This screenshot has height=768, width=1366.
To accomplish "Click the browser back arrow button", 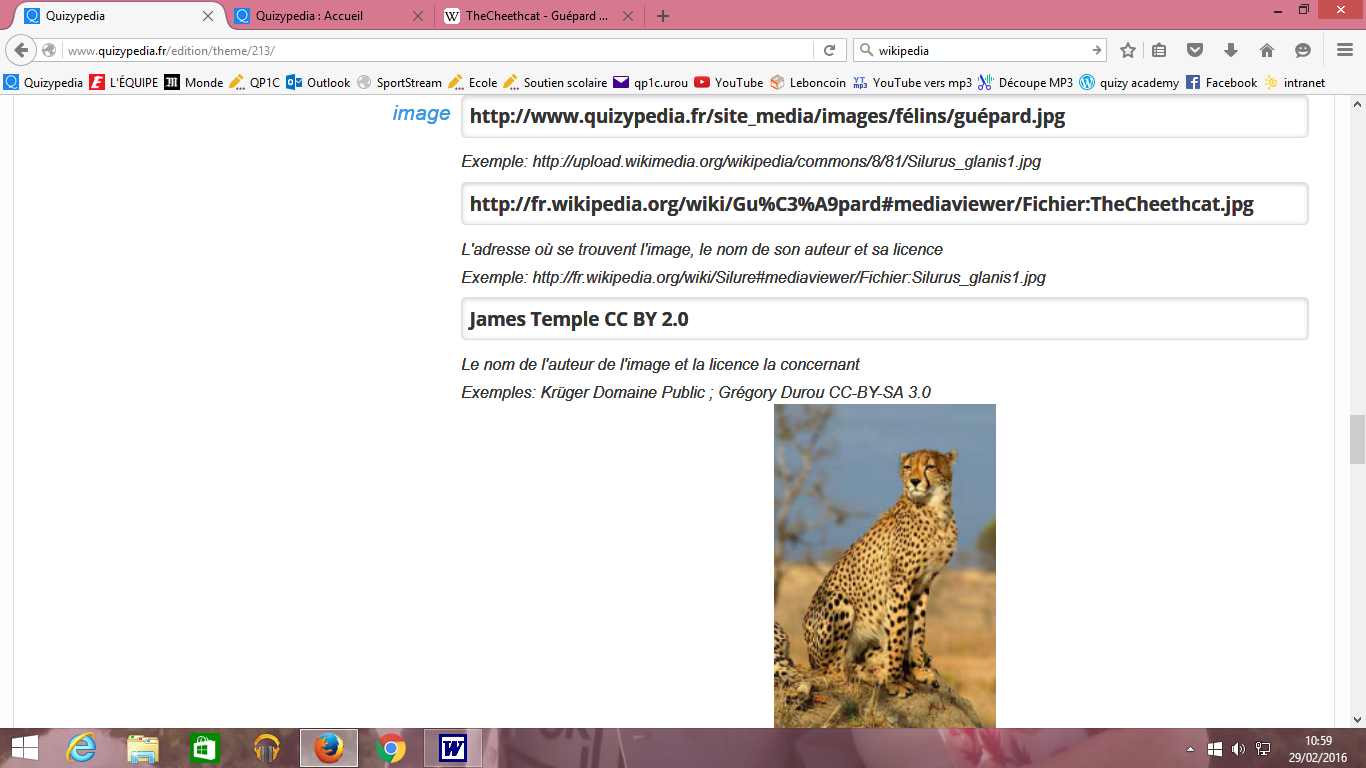I will pyautogui.click(x=21, y=50).
